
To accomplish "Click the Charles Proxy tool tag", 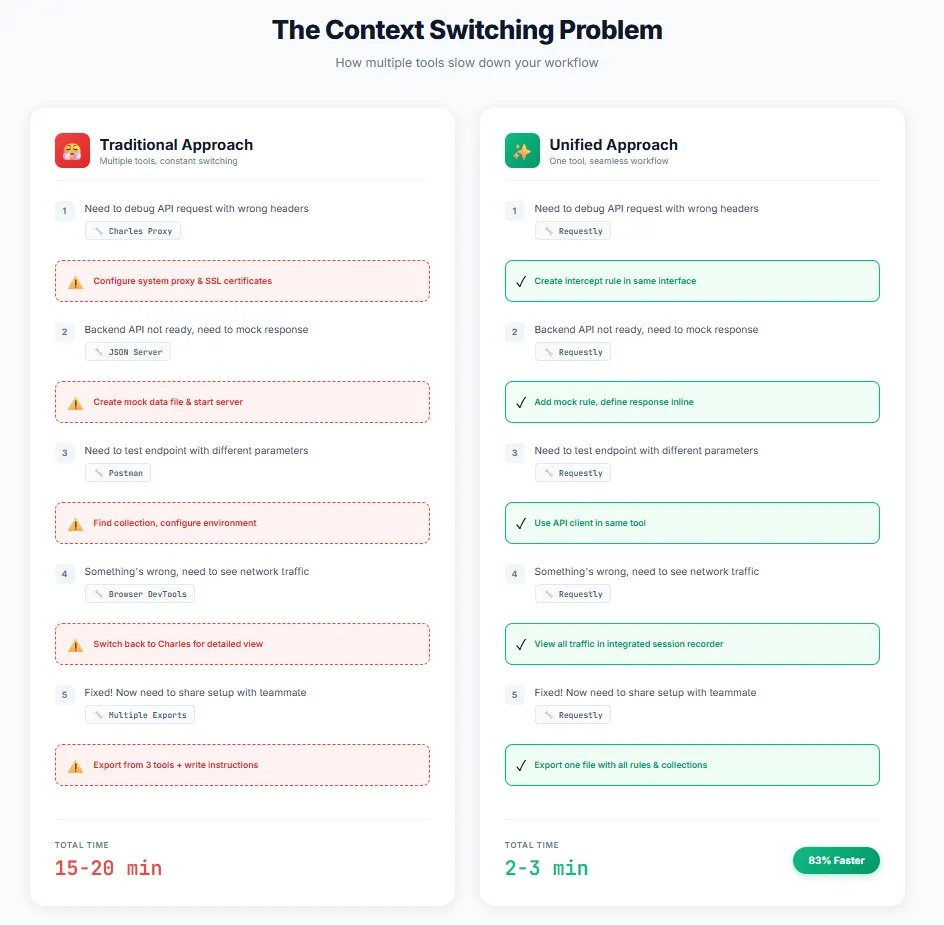I will 133,231.
